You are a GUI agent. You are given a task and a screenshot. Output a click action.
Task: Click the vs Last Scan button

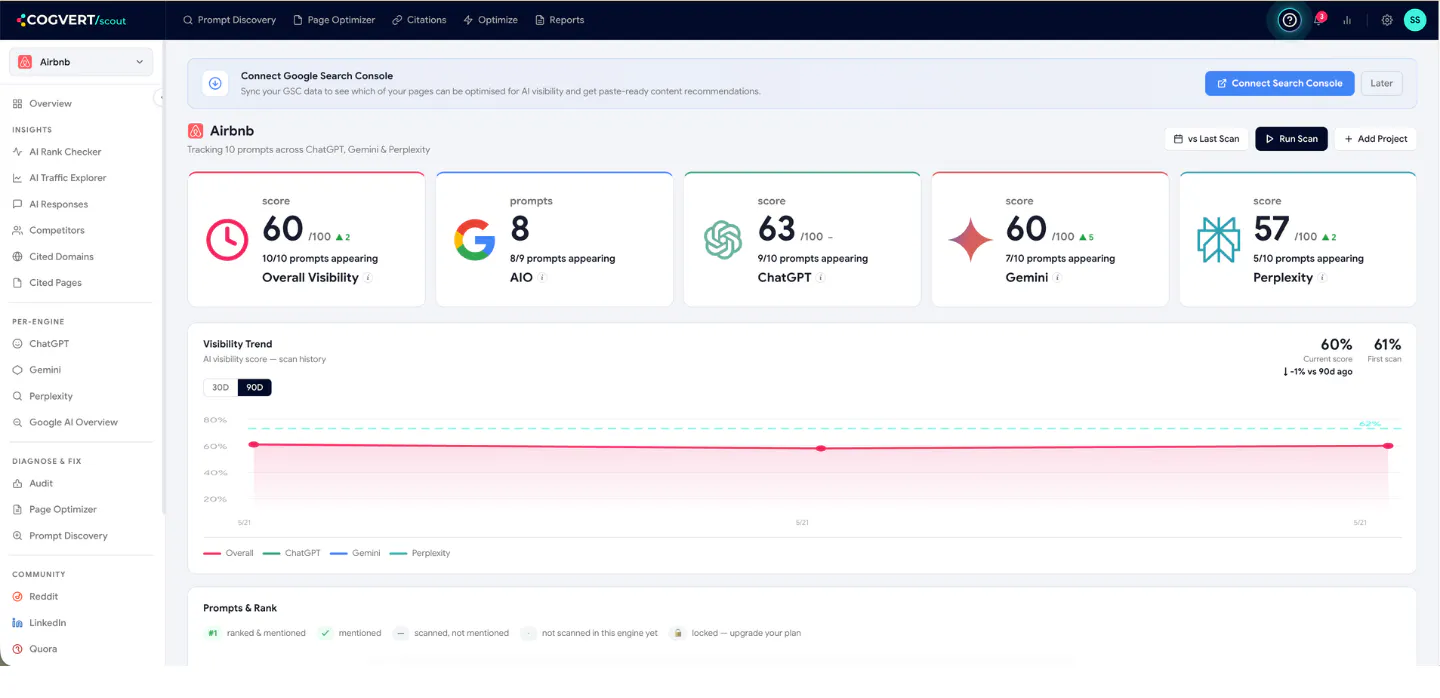tap(1207, 139)
